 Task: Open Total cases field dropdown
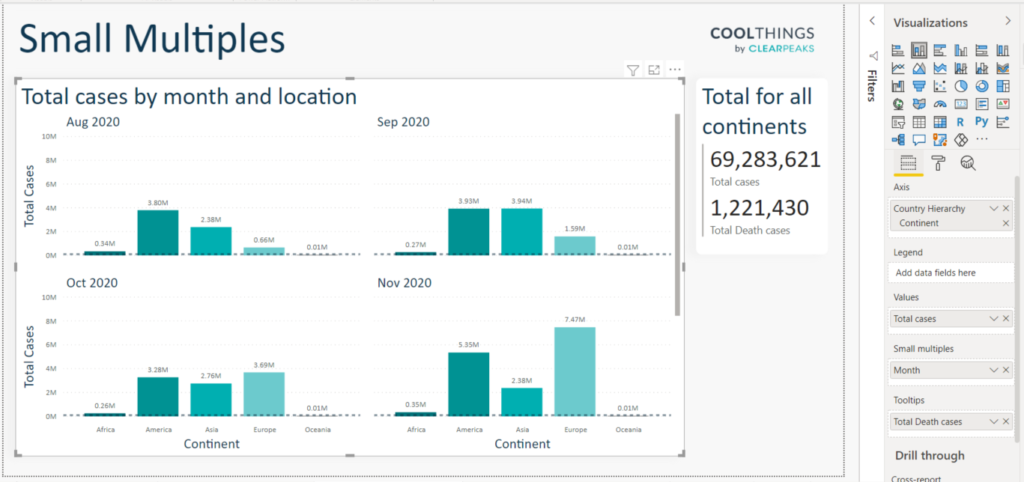993,319
